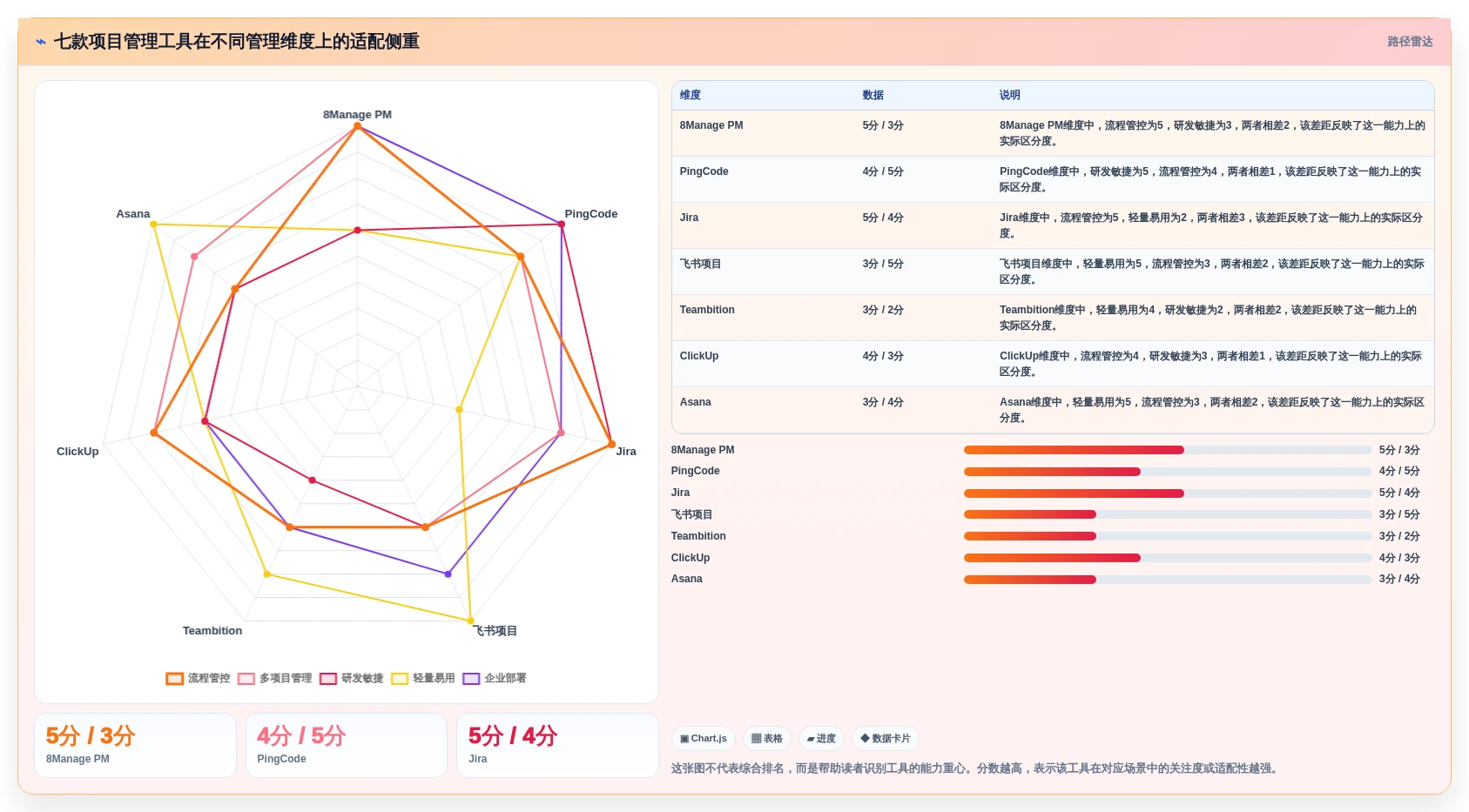Click the orange data point at Jira axis
The height and width of the screenshot is (812, 1469).
pos(611,445)
